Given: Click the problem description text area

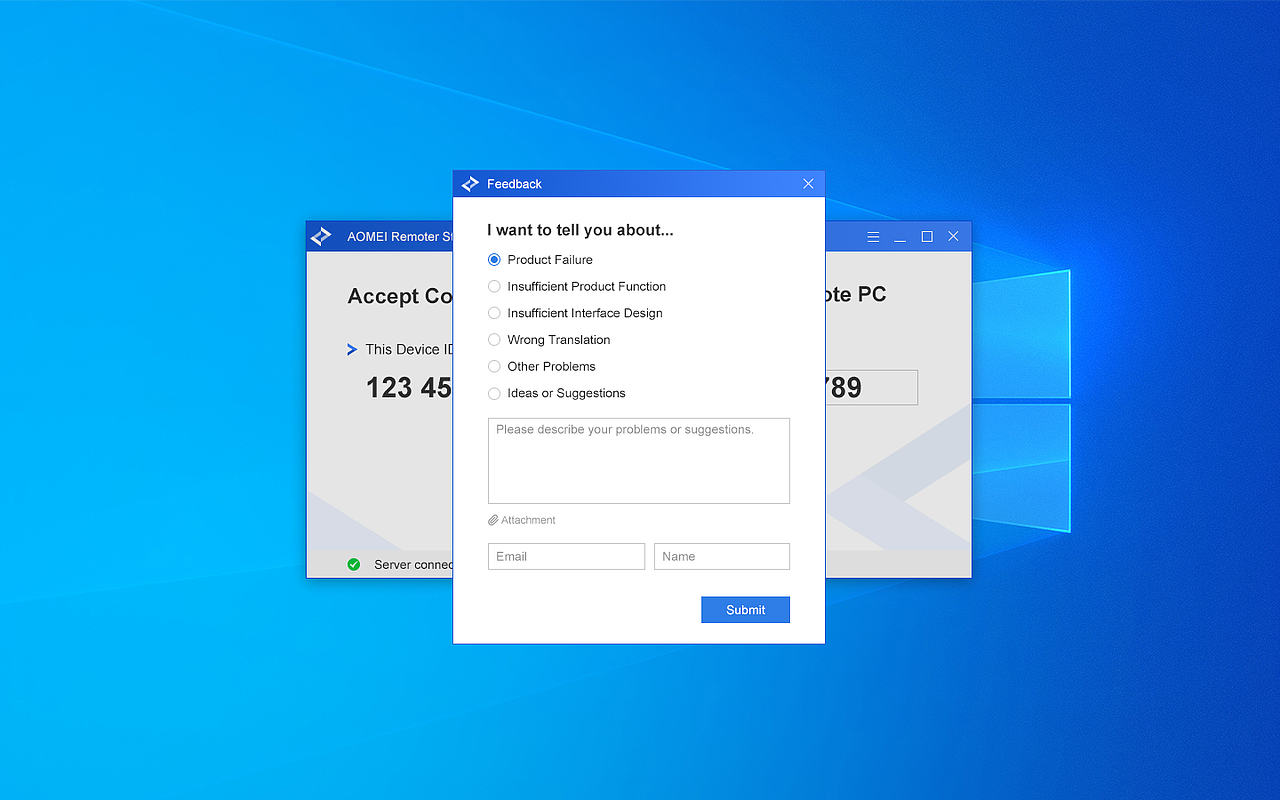Looking at the screenshot, I should [x=639, y=461].
